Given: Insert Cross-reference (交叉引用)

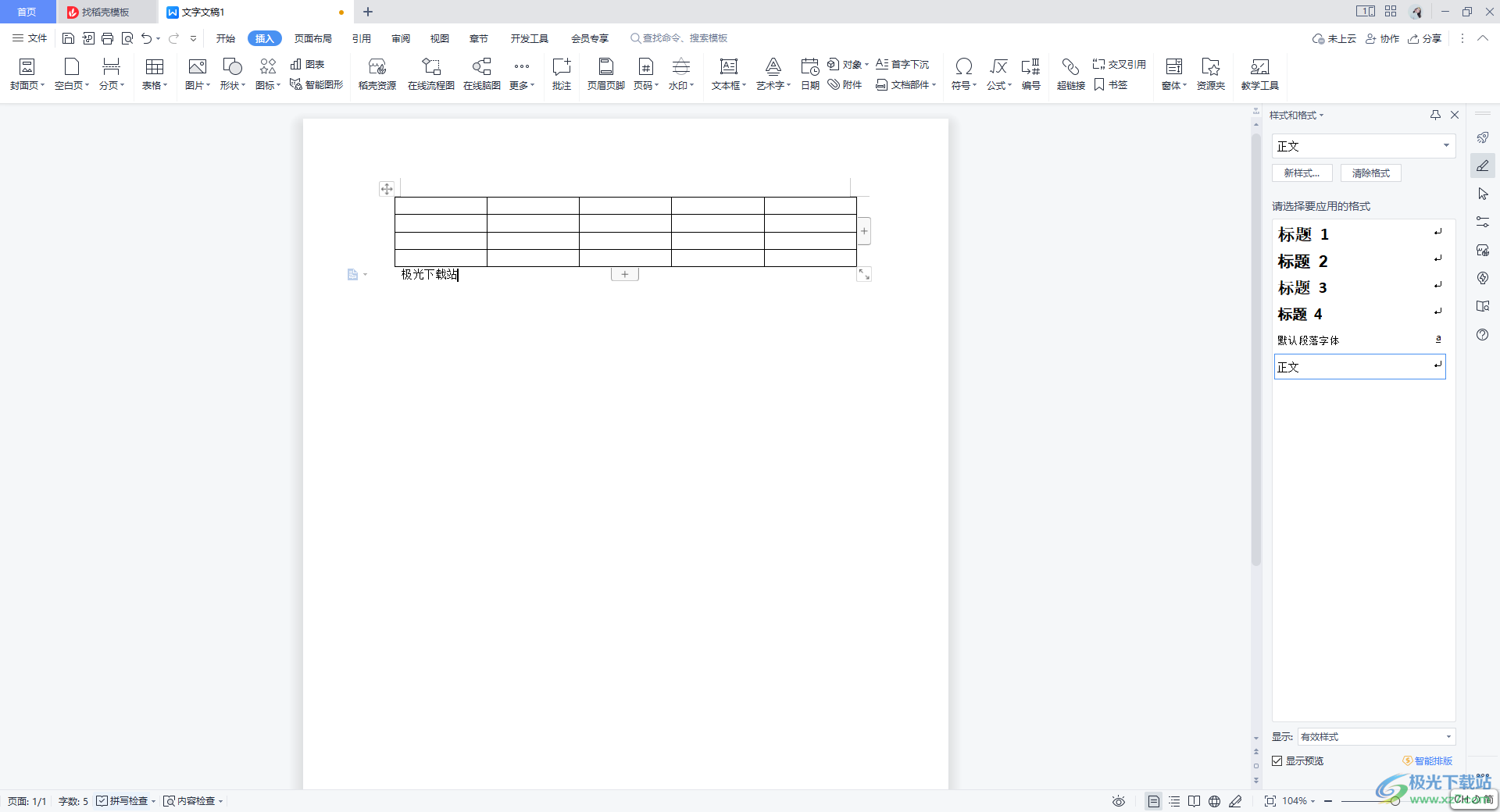Looking at the screenshot, I should tap(1119, 64).
